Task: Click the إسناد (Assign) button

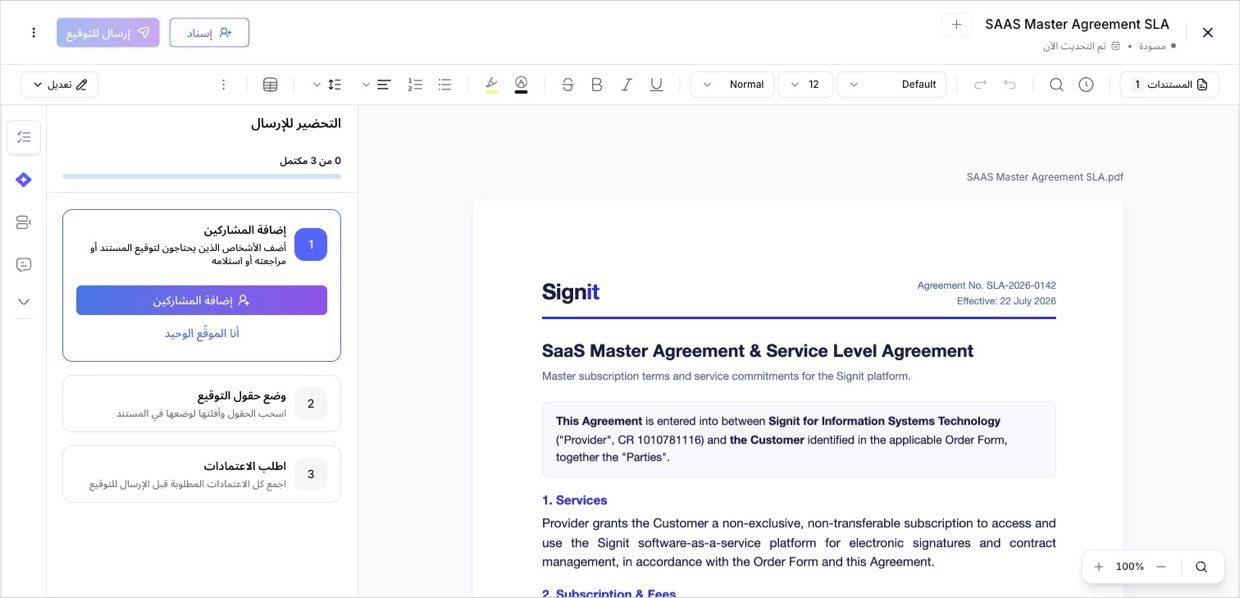Action: [209, 33]
